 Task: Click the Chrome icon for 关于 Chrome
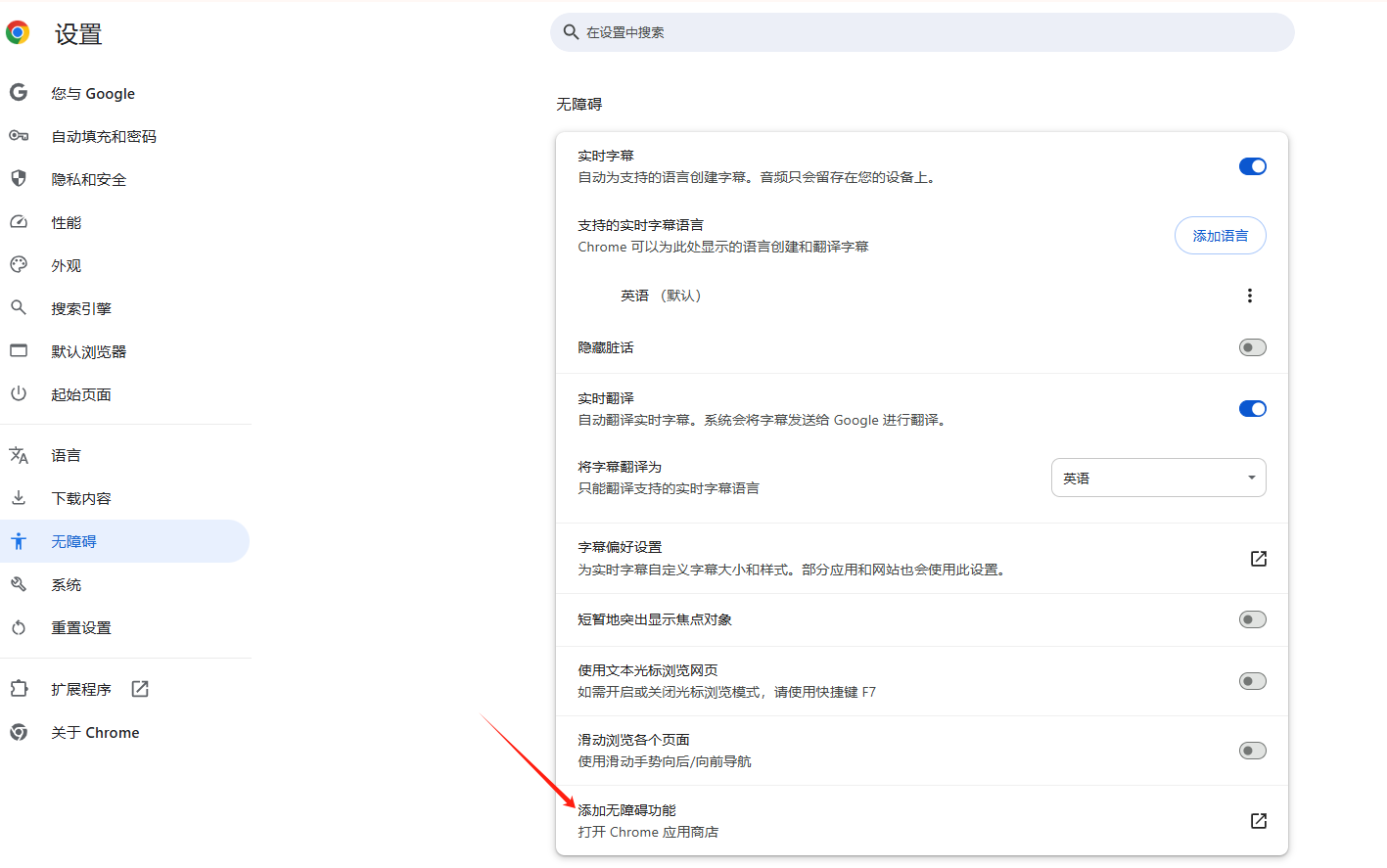tap(19, 732)
